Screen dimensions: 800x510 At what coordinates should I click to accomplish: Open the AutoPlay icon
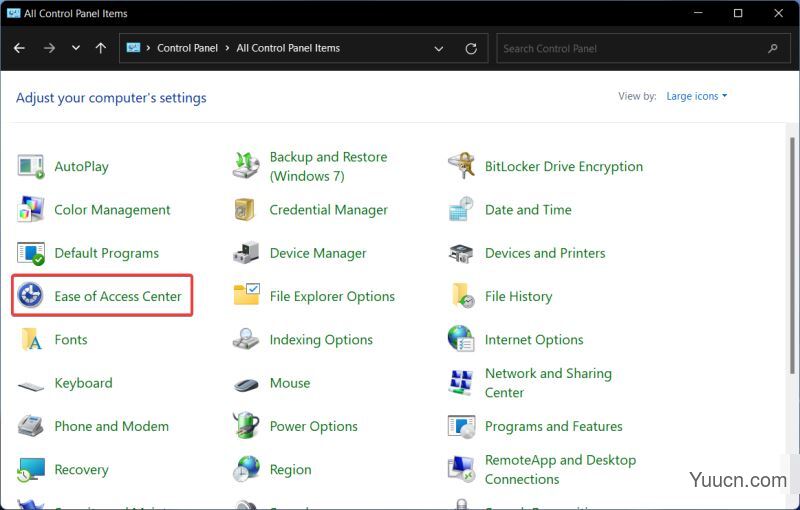(x=31, y=166)
